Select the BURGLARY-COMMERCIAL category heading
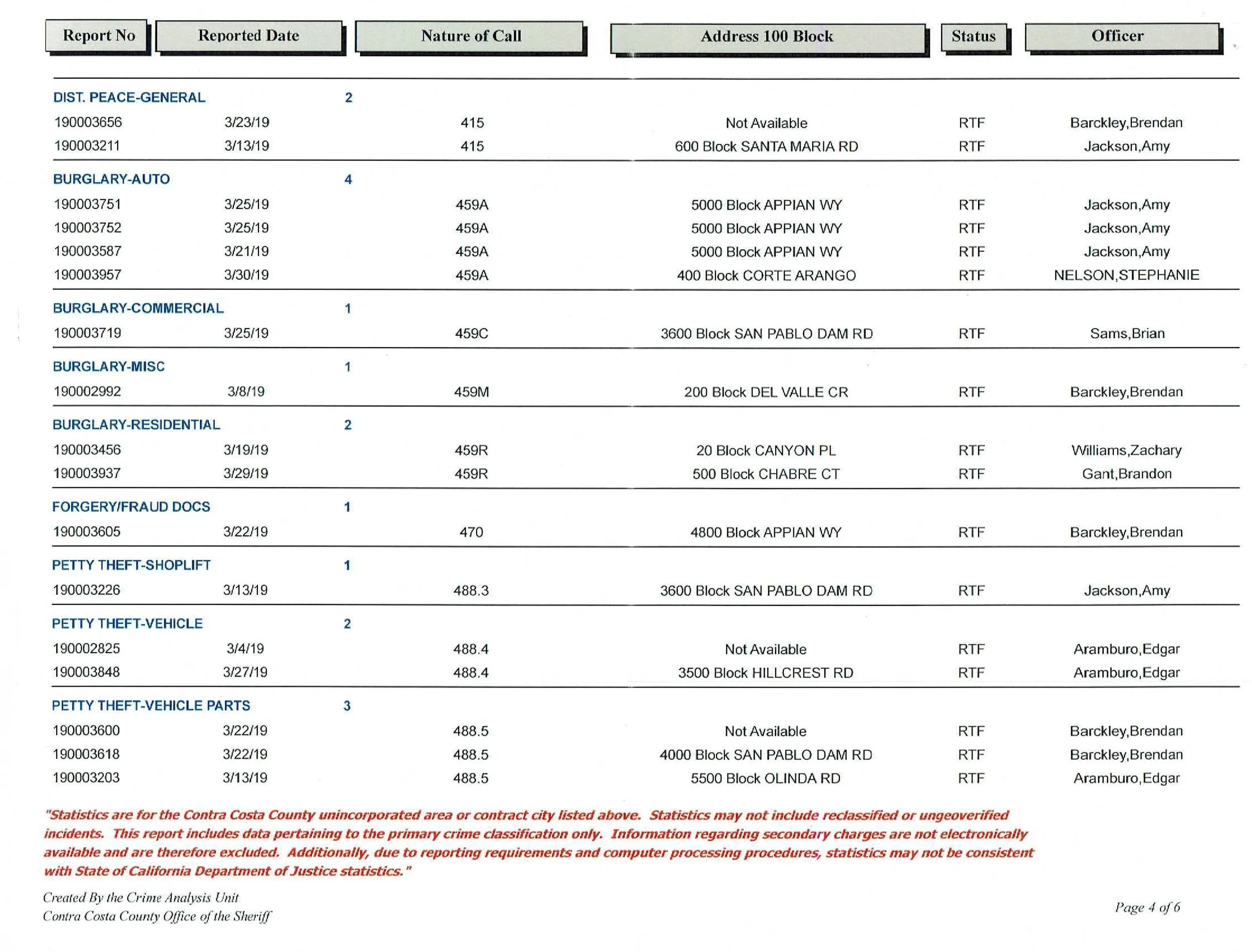Image resolution: width=1252 pixels, height=952 pixels. click(138, 308)
